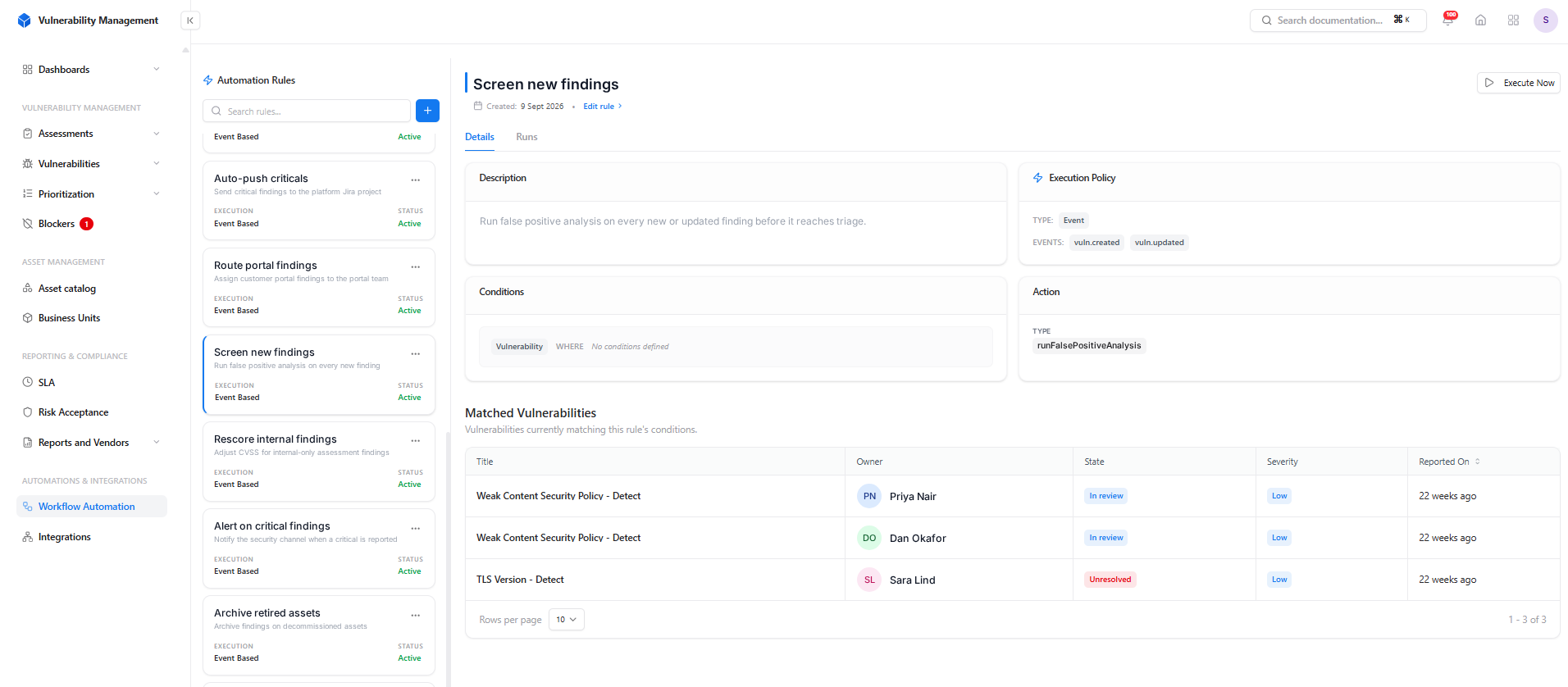Click the vuln.created event tag
Screen dimensions: 1568x687
tap(1096, 243)
